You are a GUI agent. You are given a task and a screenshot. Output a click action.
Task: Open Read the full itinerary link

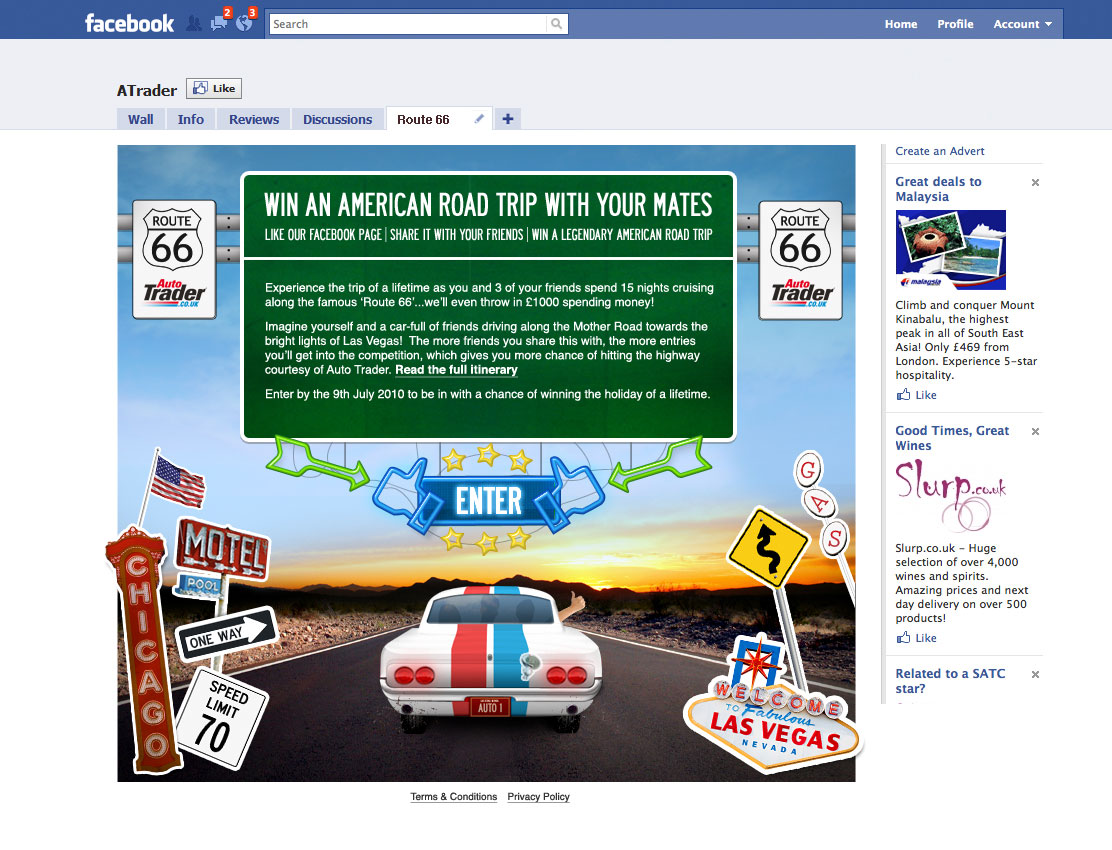tap(456, 370)
